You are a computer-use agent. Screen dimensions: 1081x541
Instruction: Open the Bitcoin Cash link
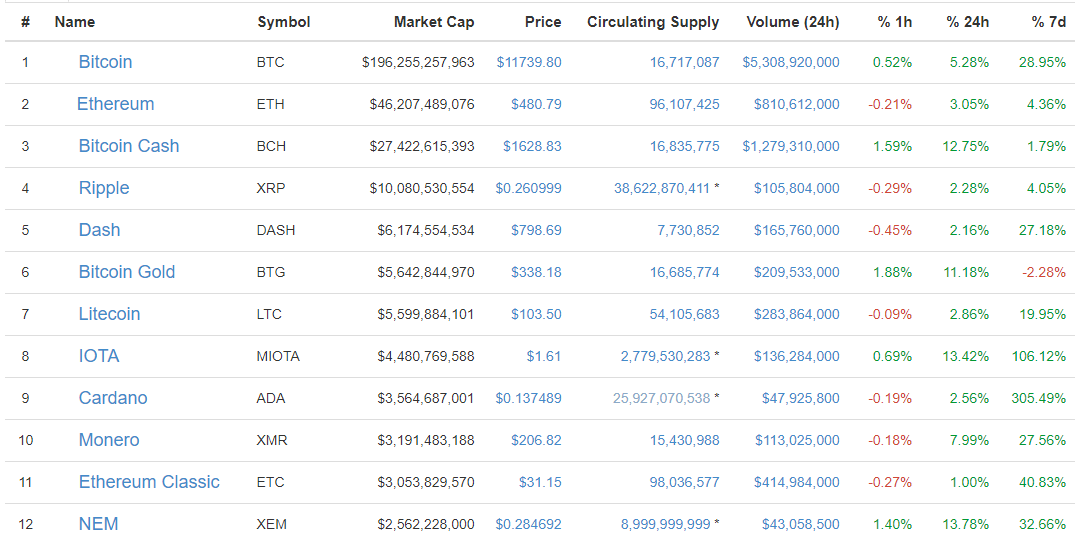129,146
